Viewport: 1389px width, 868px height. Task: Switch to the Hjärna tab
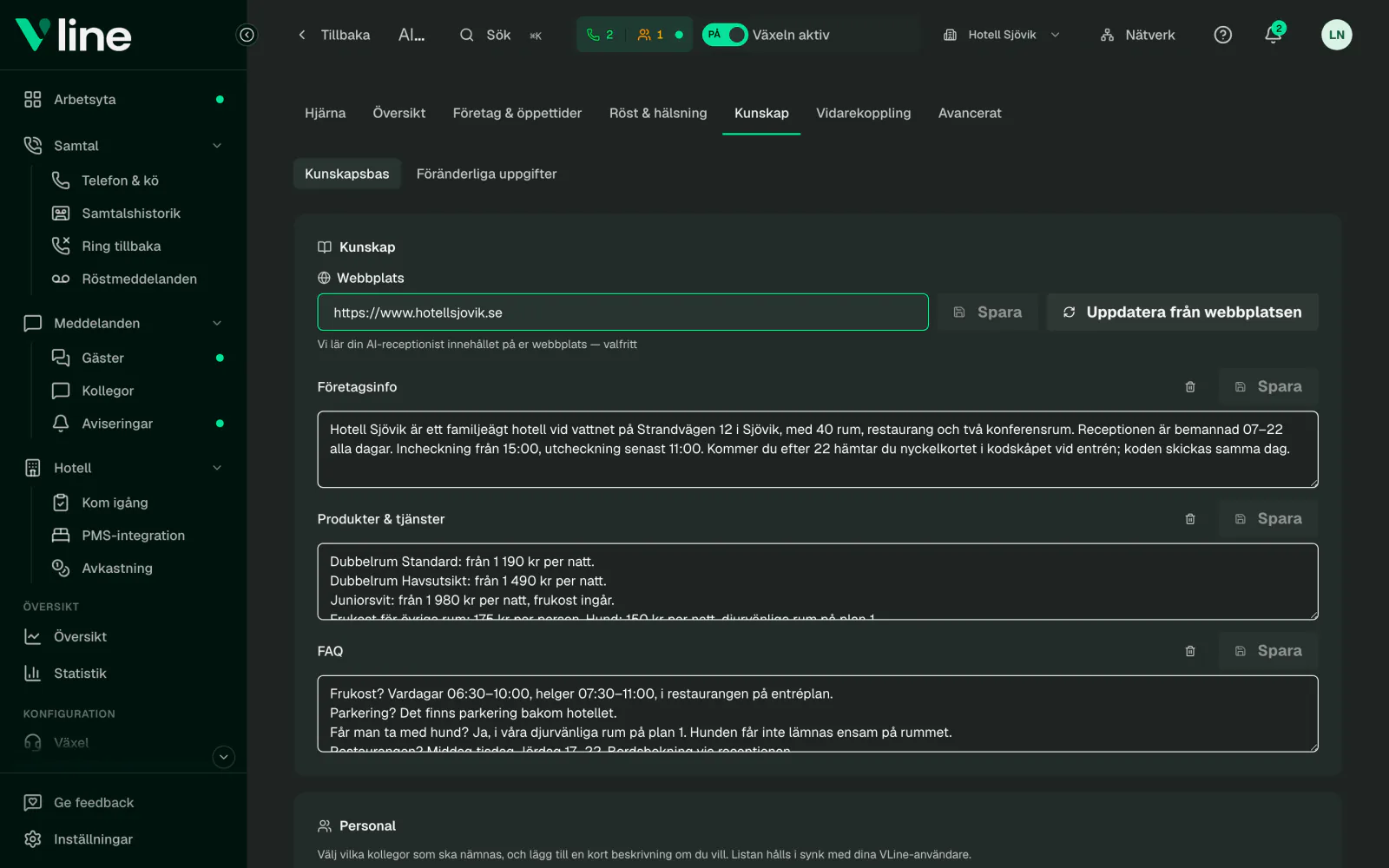pos(325,114)
